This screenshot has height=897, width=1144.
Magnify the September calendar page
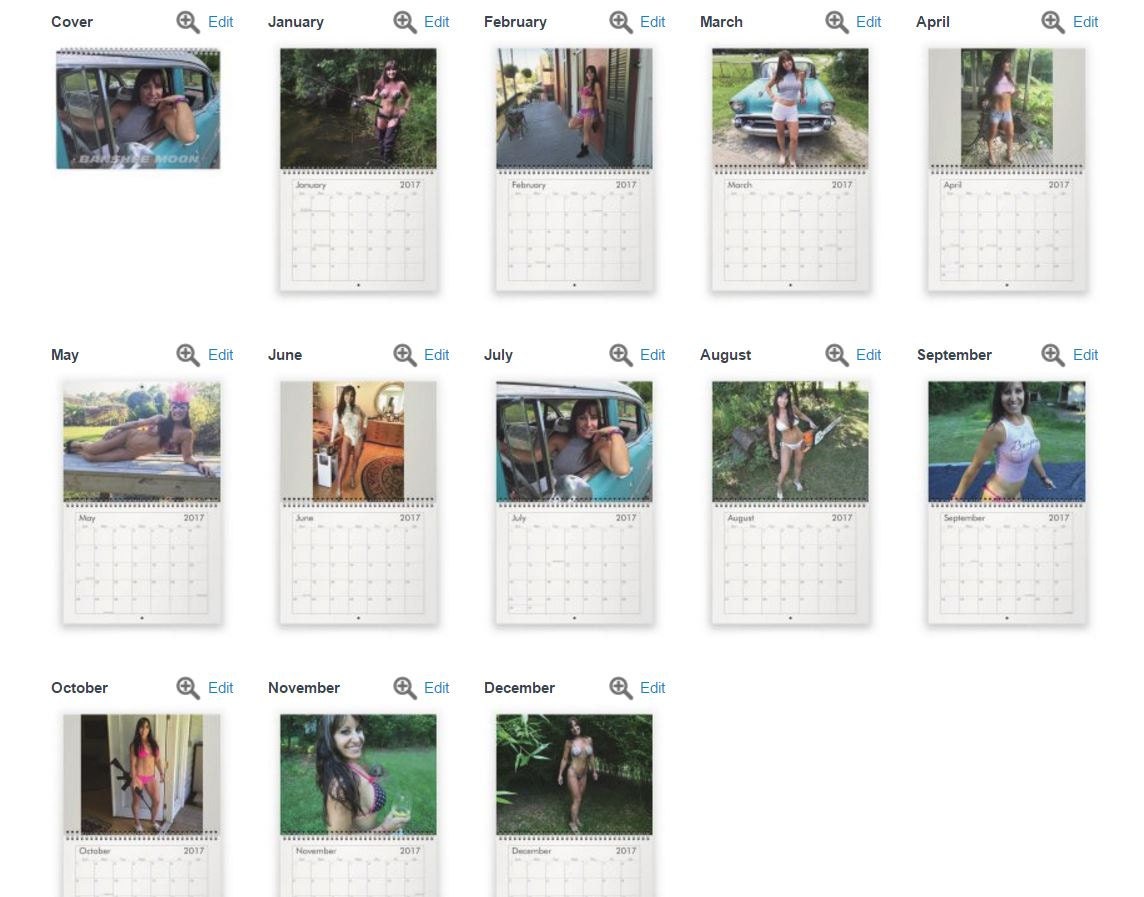pyautogui.click(x=1052, y=355)
